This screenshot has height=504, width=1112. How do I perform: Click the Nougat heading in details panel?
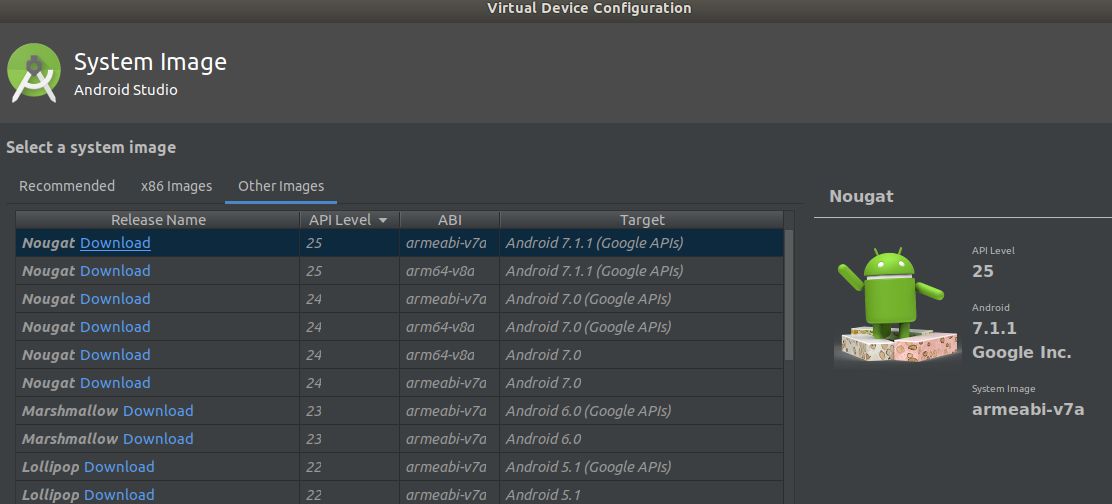[x=861, y=196]
